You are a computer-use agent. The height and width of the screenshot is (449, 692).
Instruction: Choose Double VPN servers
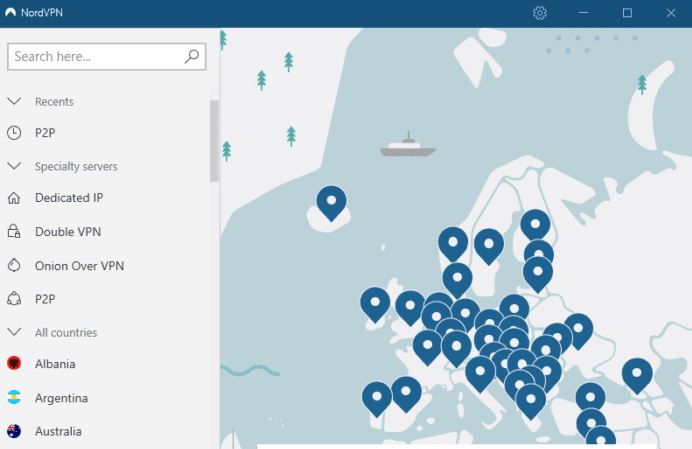click(68, 232)
